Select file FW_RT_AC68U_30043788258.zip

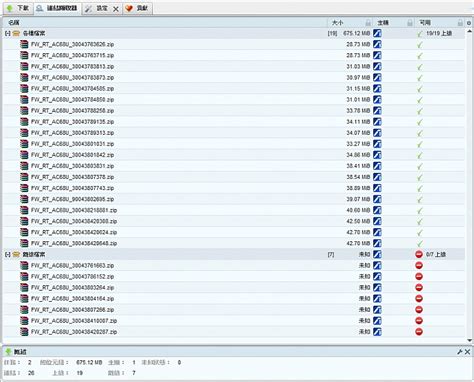73,111
